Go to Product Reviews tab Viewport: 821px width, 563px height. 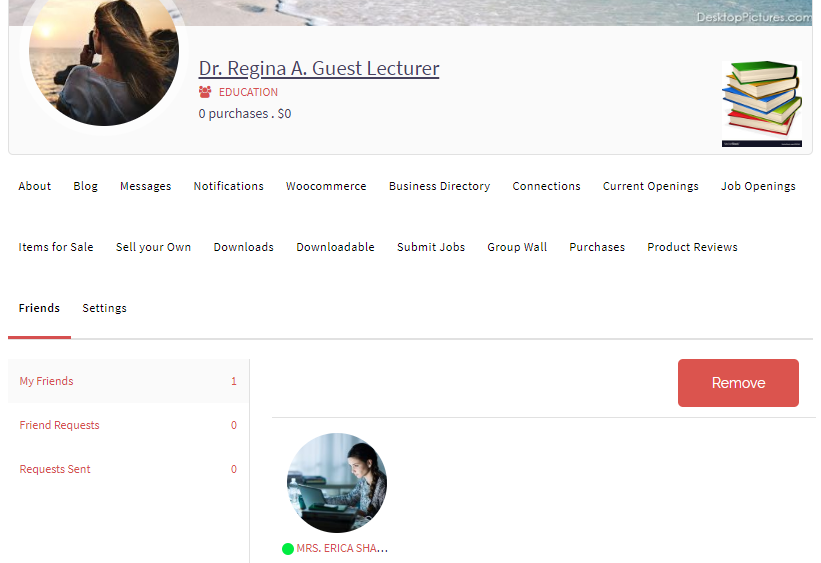coord(692,247)
